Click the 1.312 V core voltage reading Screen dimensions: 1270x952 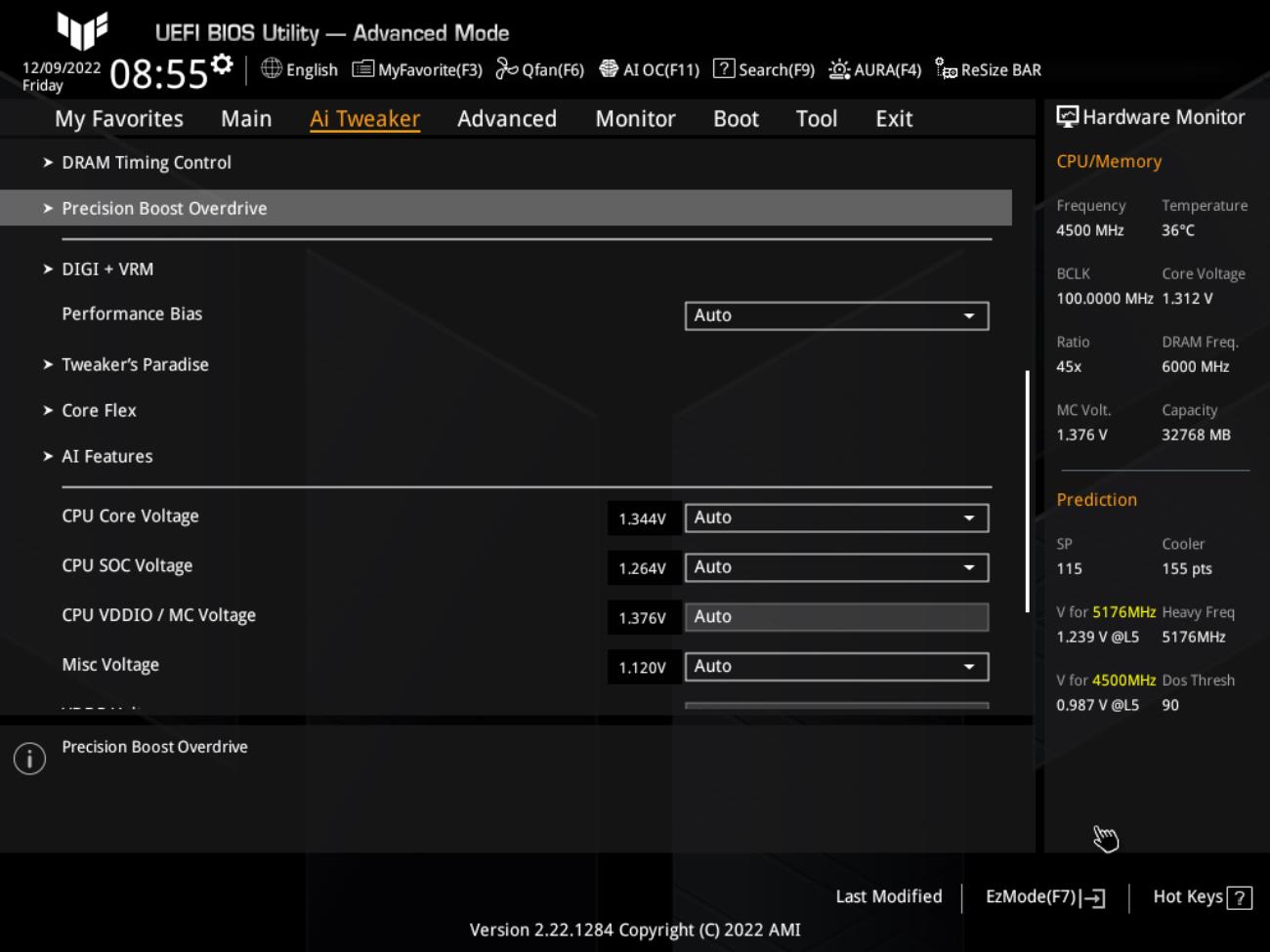pyautogui.click(x=1187, y=299)
